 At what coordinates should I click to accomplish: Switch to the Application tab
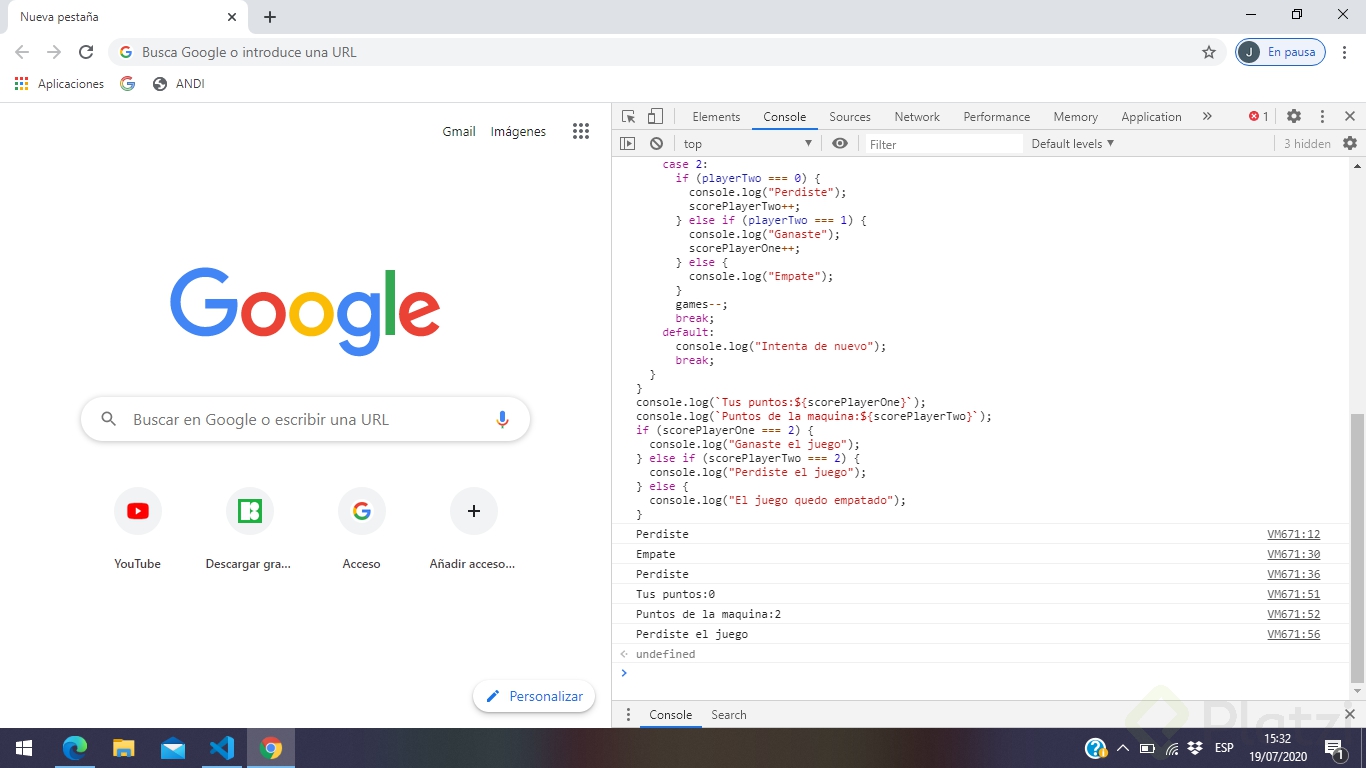1152,117
